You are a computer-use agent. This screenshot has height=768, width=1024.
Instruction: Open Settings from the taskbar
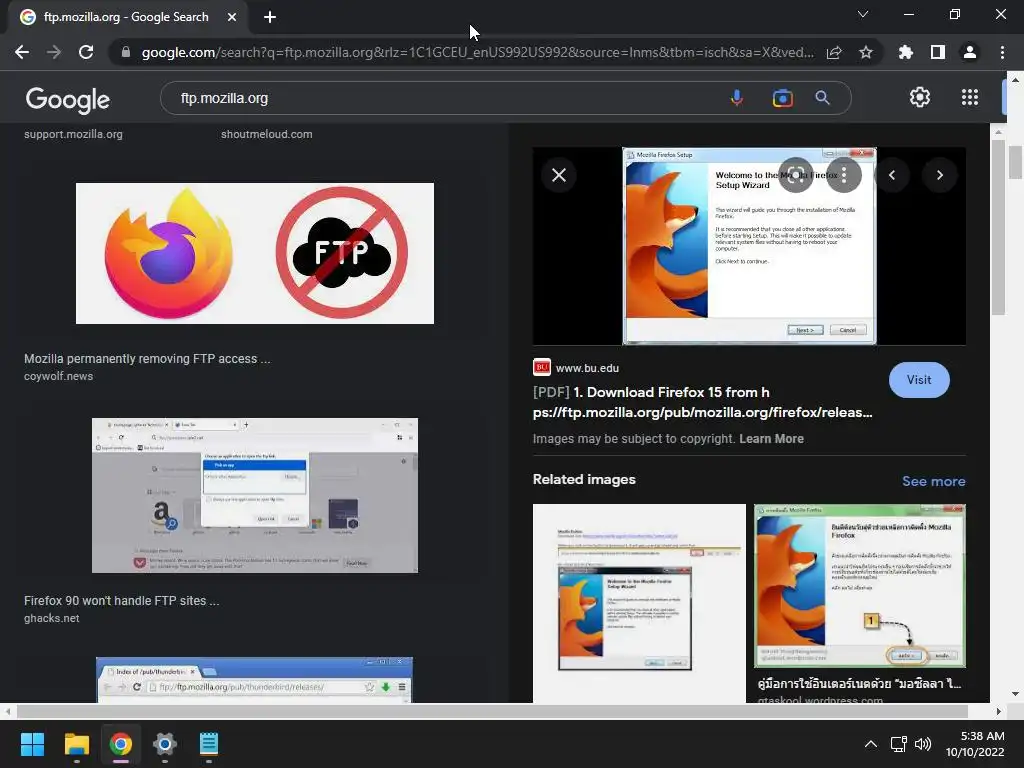pyautogui.click(x=165, y=744)
